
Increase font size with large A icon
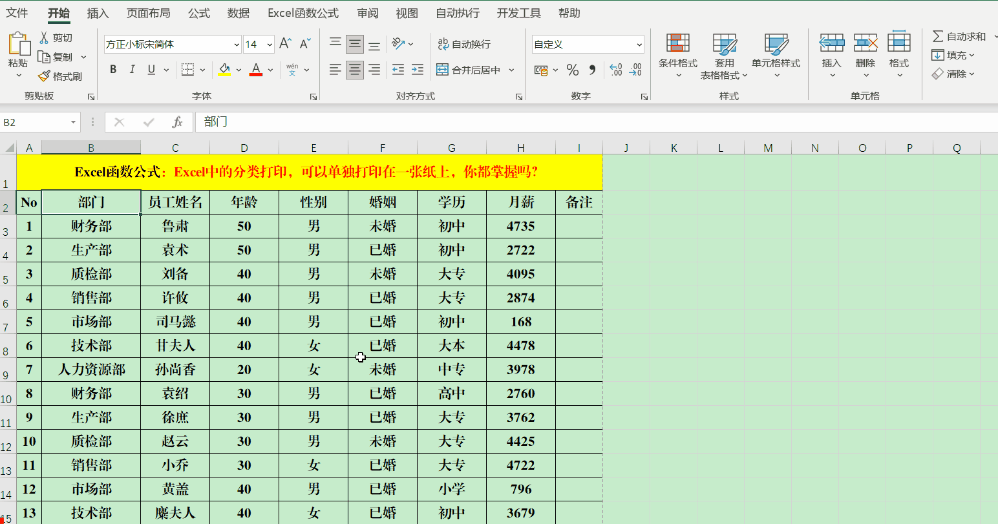[x=285, y=44]
